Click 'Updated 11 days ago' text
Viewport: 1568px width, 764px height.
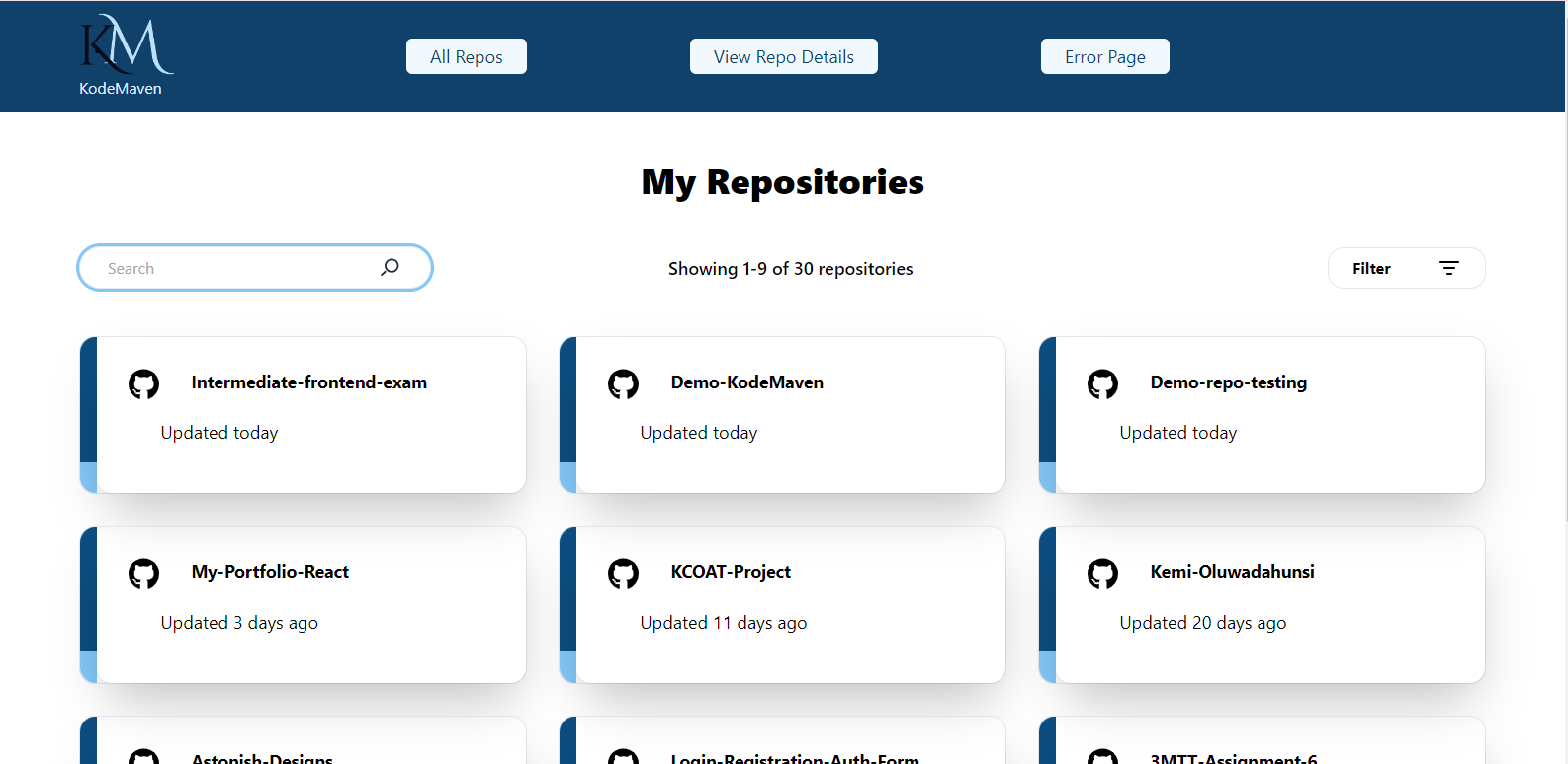(724, 623)
